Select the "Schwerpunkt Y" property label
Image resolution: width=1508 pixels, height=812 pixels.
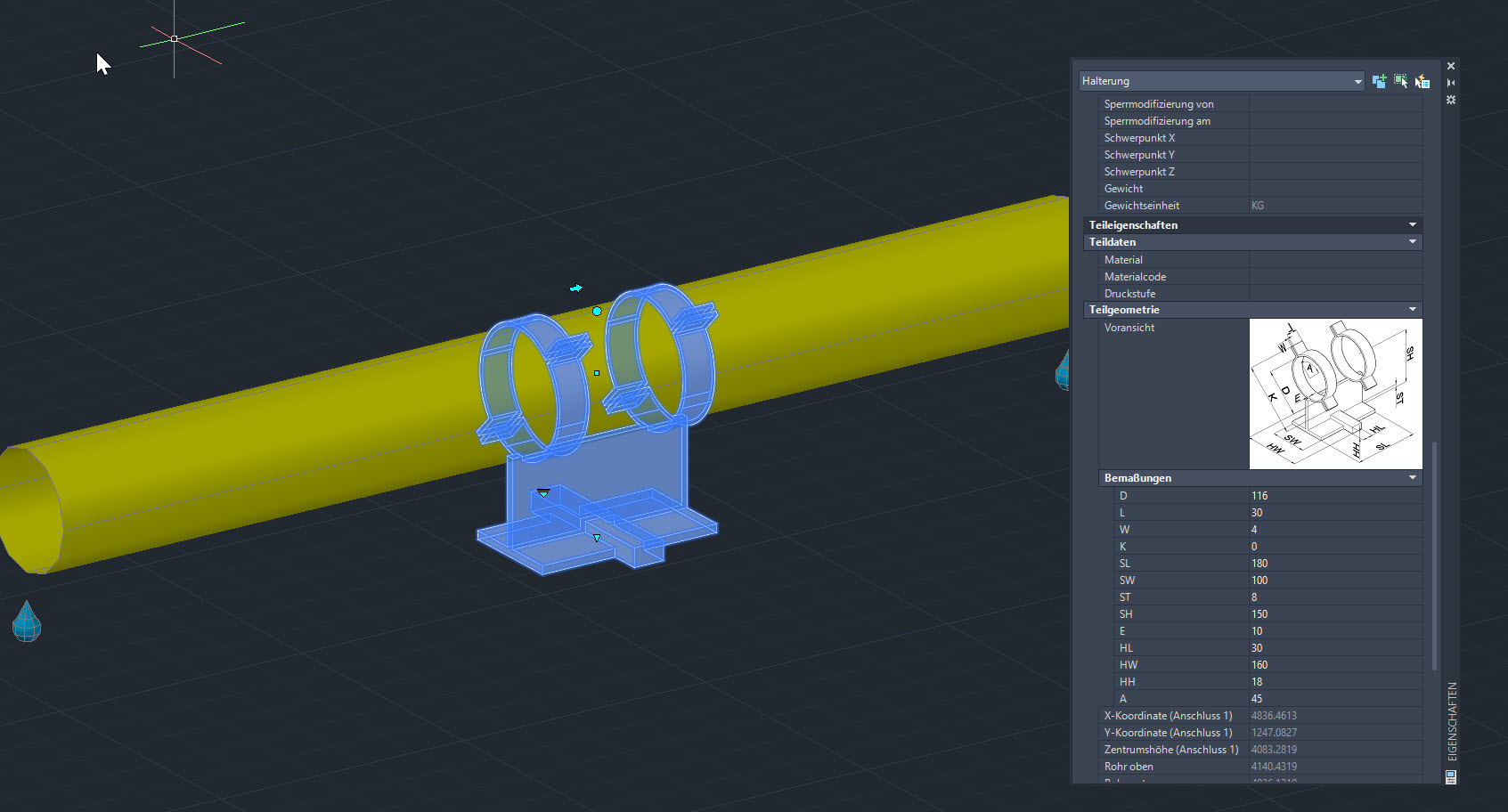pyautogui.click(x=1139, y=155)
